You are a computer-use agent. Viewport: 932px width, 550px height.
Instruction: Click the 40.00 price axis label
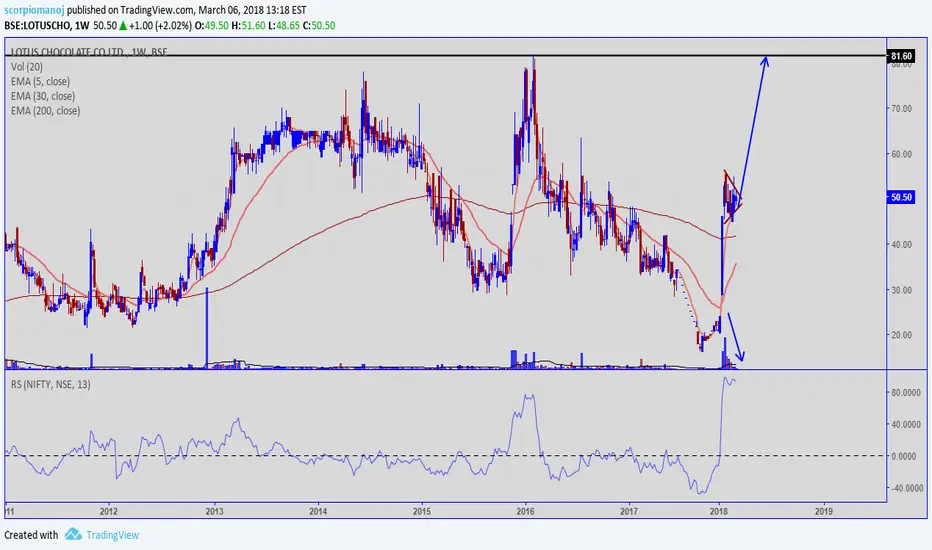coord(901,244)
